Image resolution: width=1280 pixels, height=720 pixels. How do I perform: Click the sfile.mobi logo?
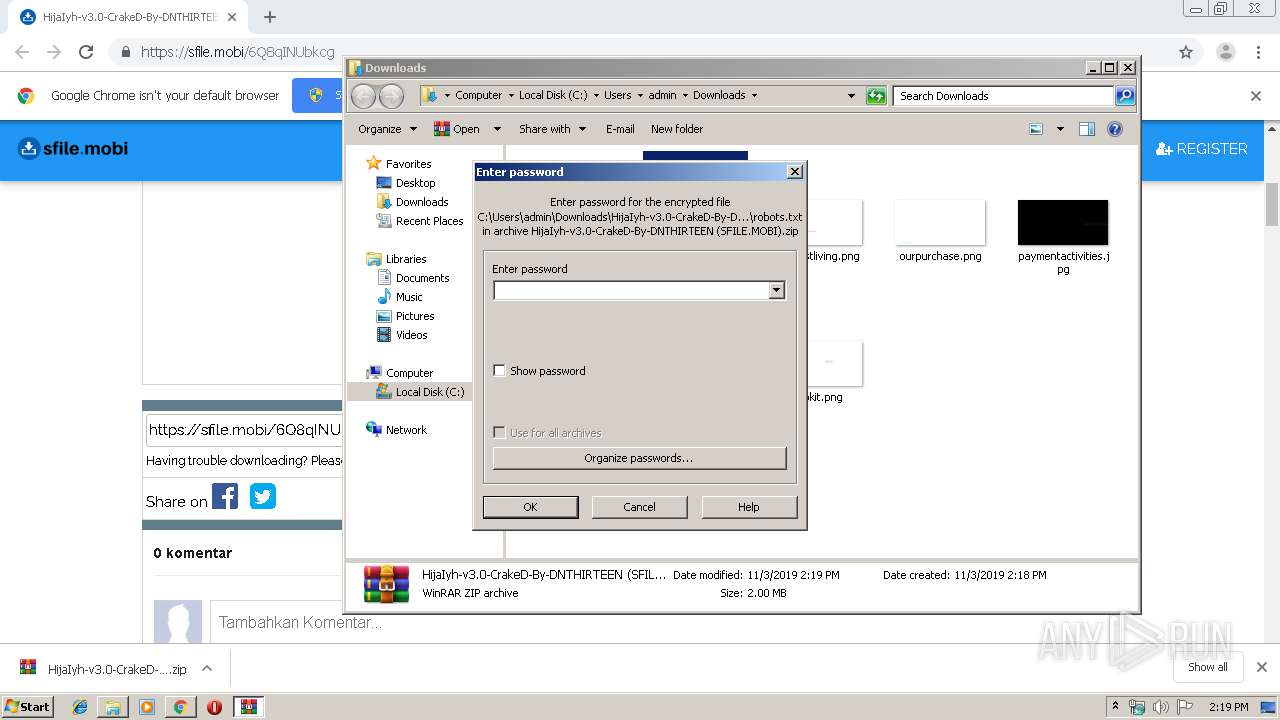click(73, 149)
